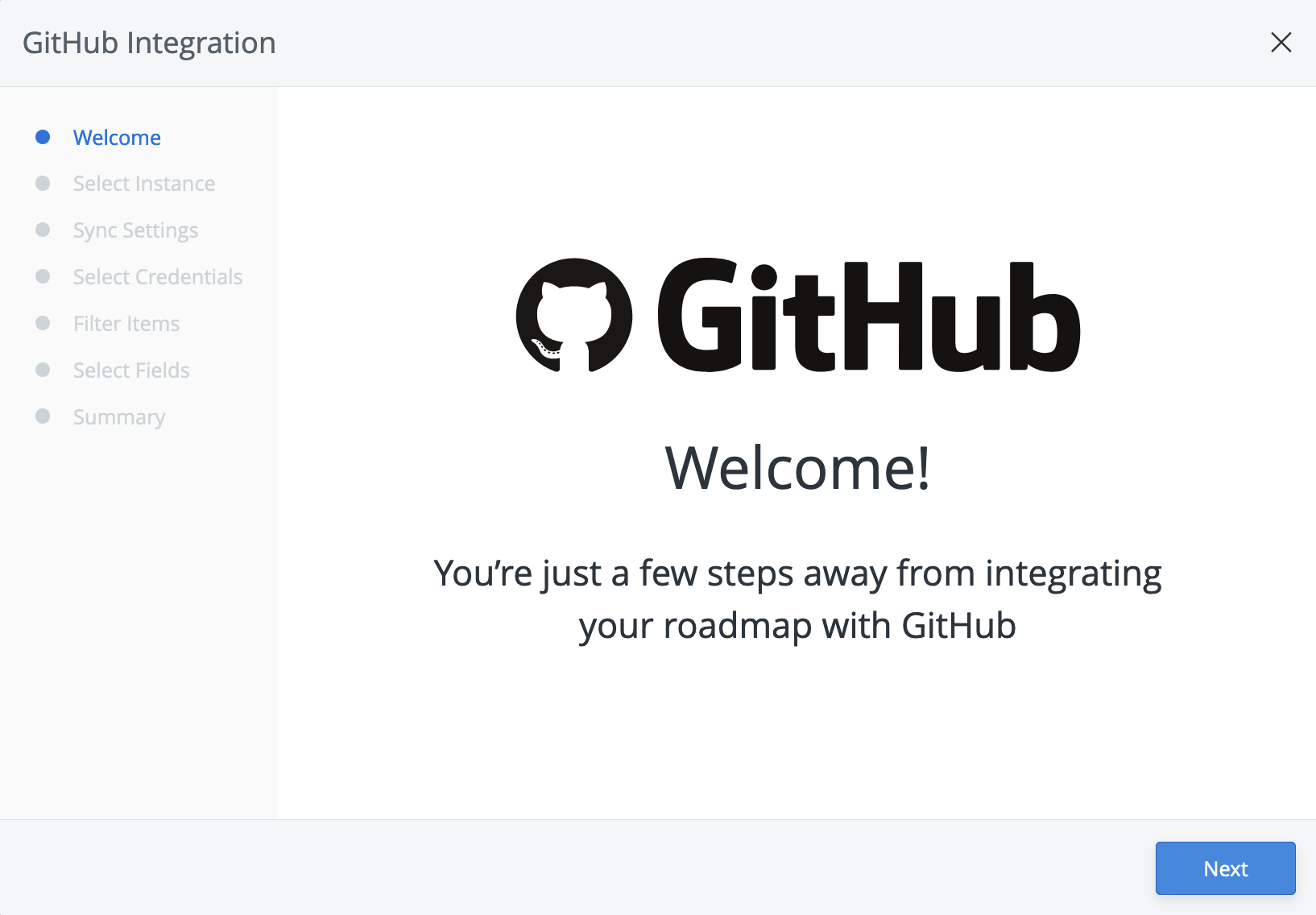This screenshot has height=915, width=1316.
Task: Click the step dot beside Sync Settings
Action: [43, 230]
